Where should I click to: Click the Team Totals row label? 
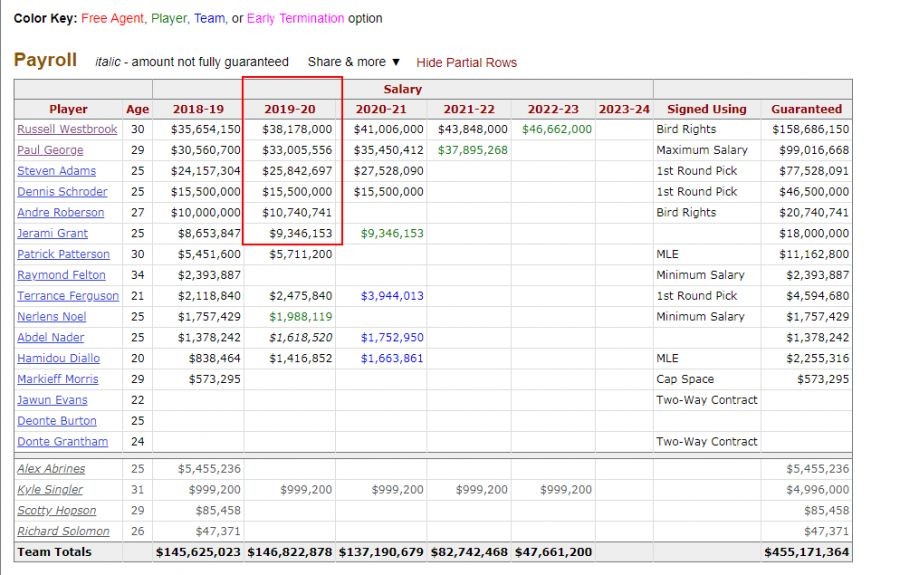54,552
